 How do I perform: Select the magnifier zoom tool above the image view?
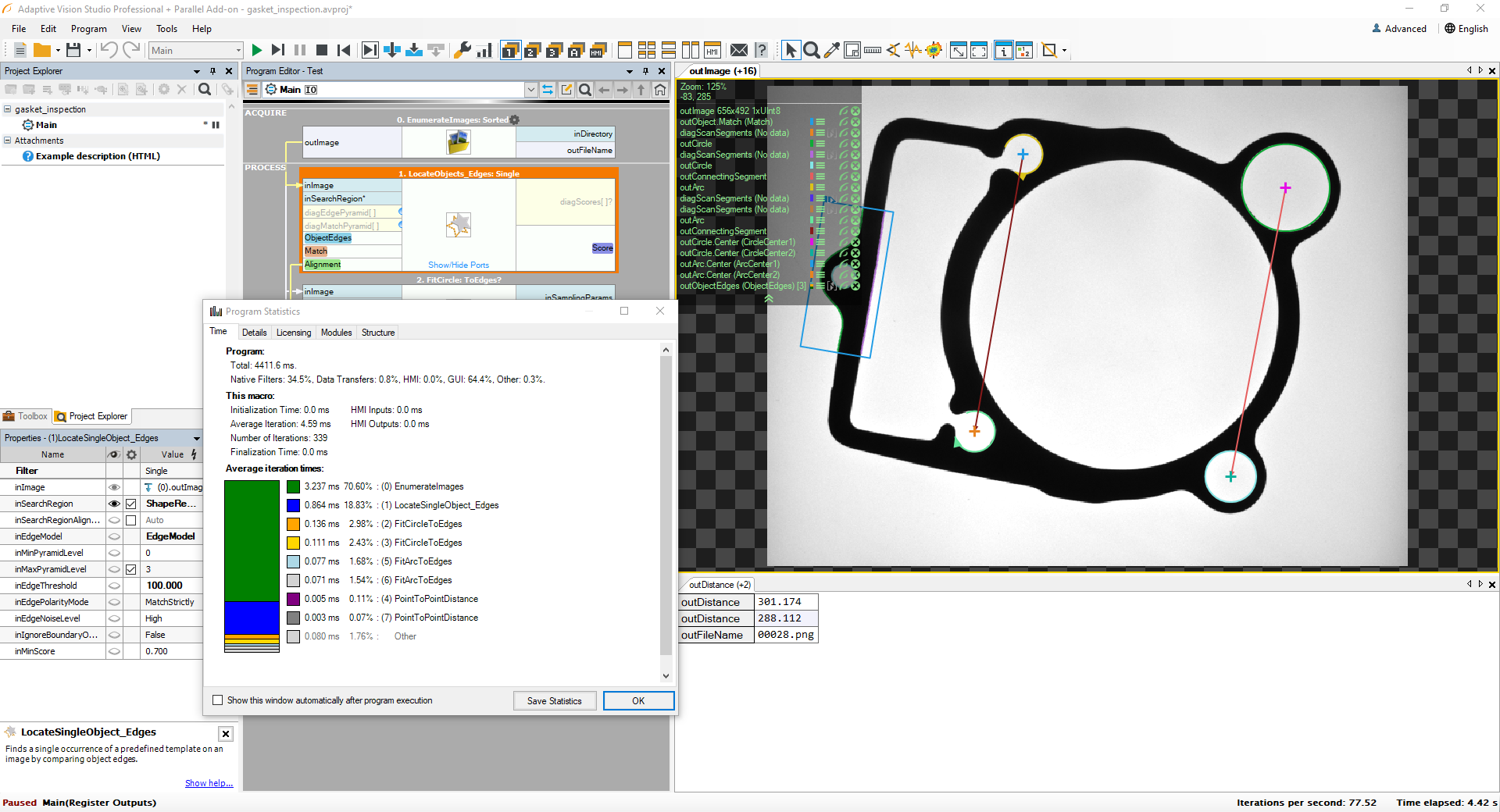click(x=812, y=50)
